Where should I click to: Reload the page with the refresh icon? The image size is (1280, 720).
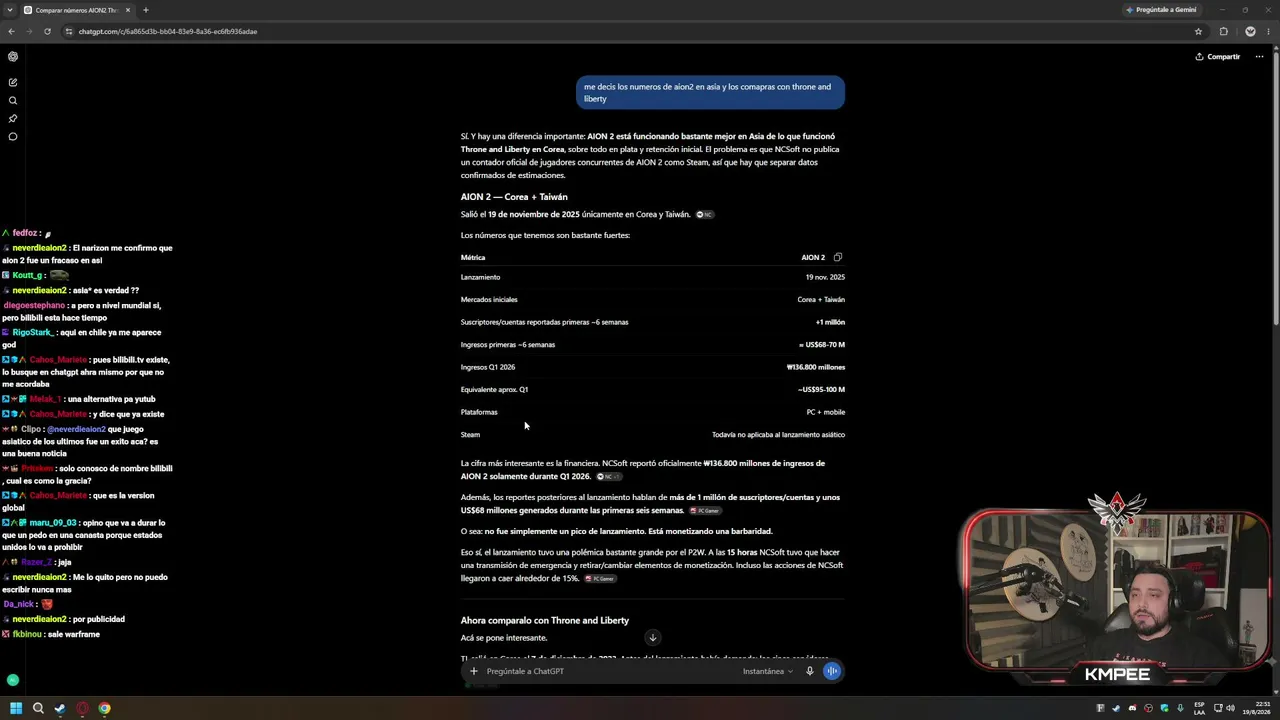click(47, 31)
